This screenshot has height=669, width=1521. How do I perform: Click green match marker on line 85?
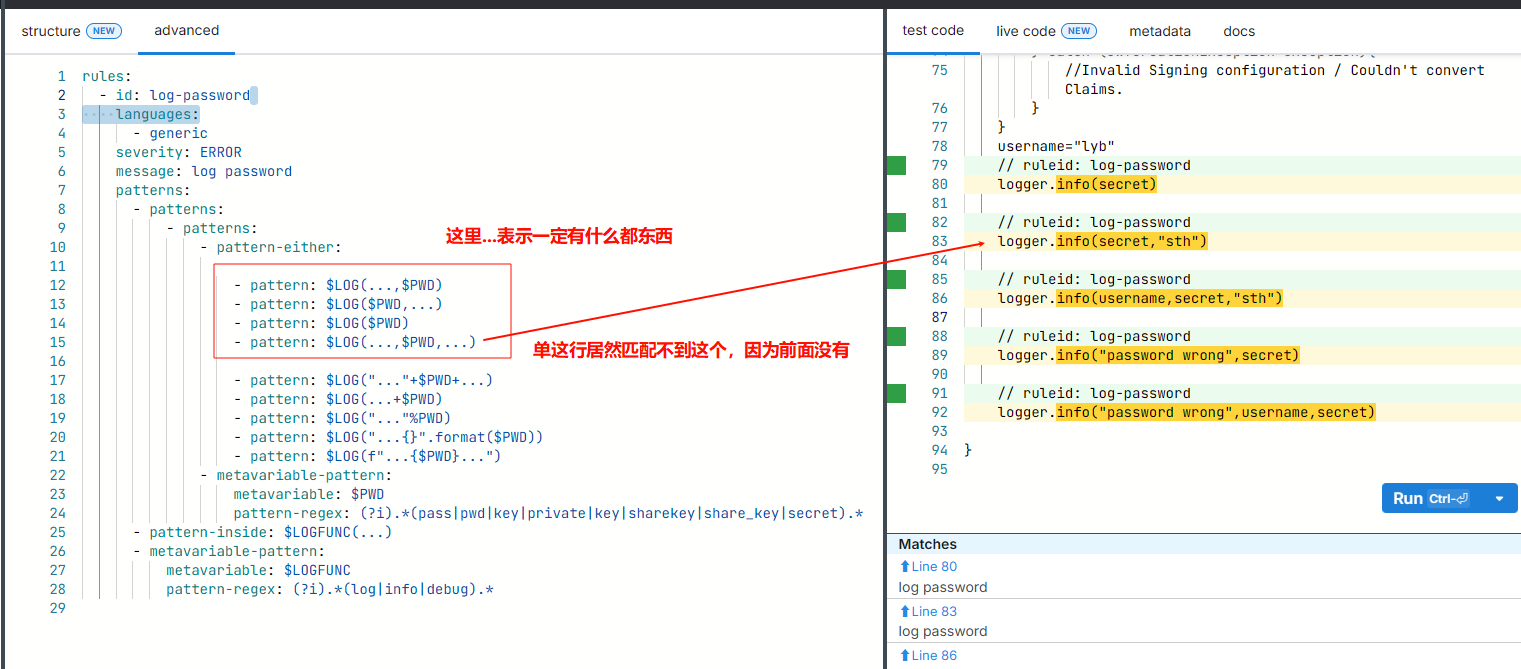[896, 279]
